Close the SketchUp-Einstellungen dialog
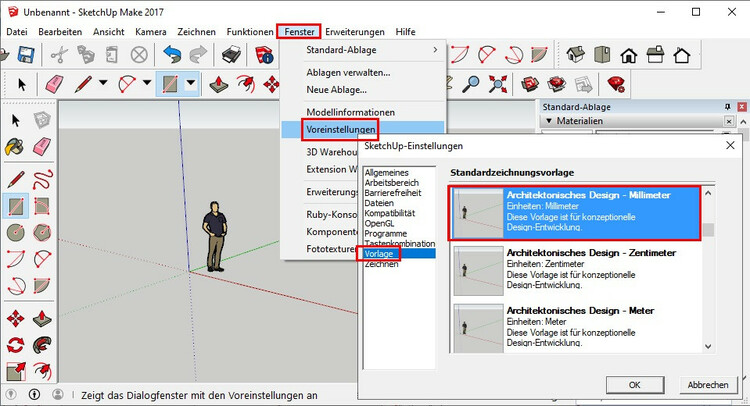The image size is (750, 406). [730, 145]
